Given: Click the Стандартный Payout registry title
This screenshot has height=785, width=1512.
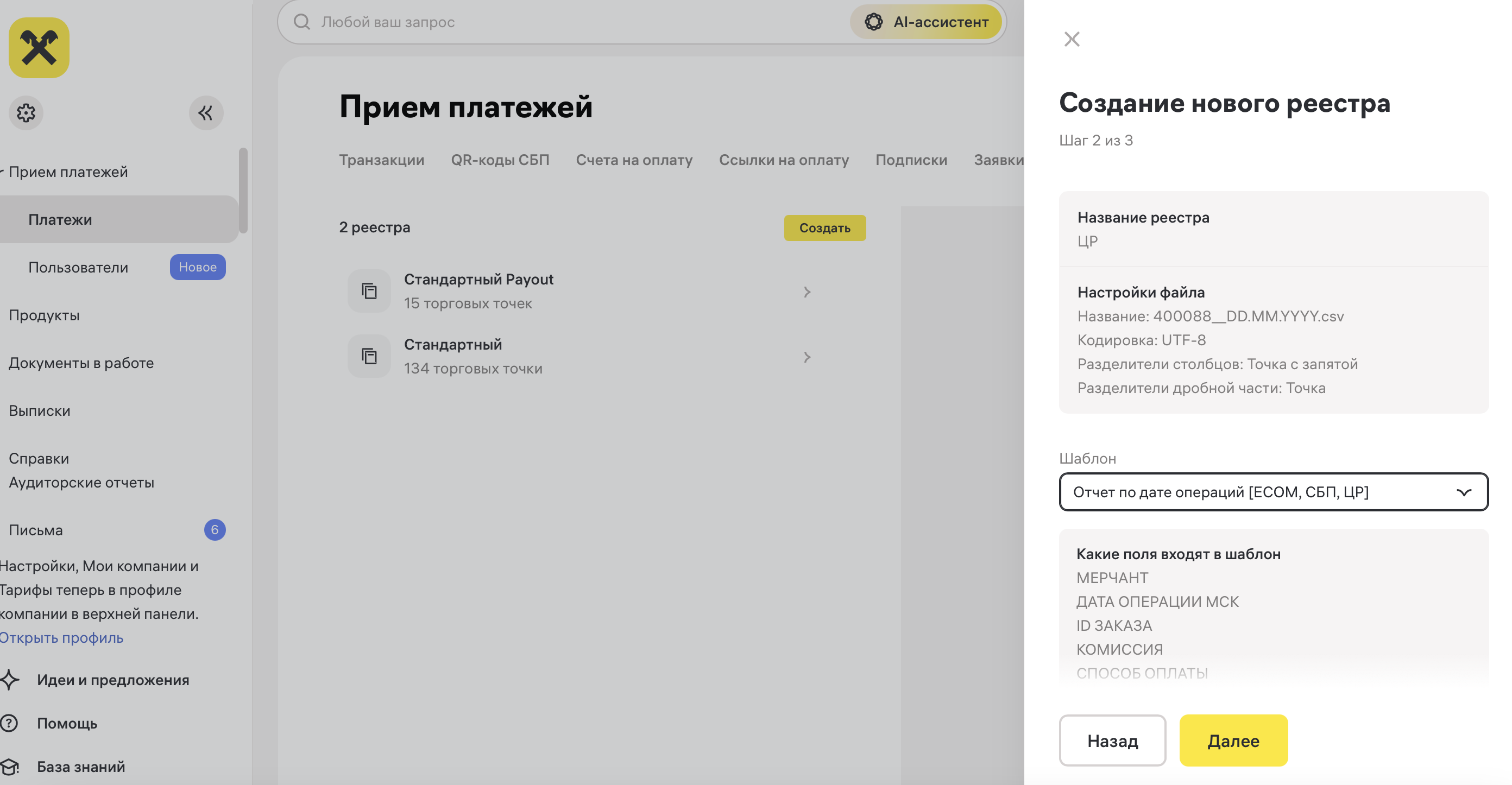Looking at the screenshot, I should [x=478, y=279].
